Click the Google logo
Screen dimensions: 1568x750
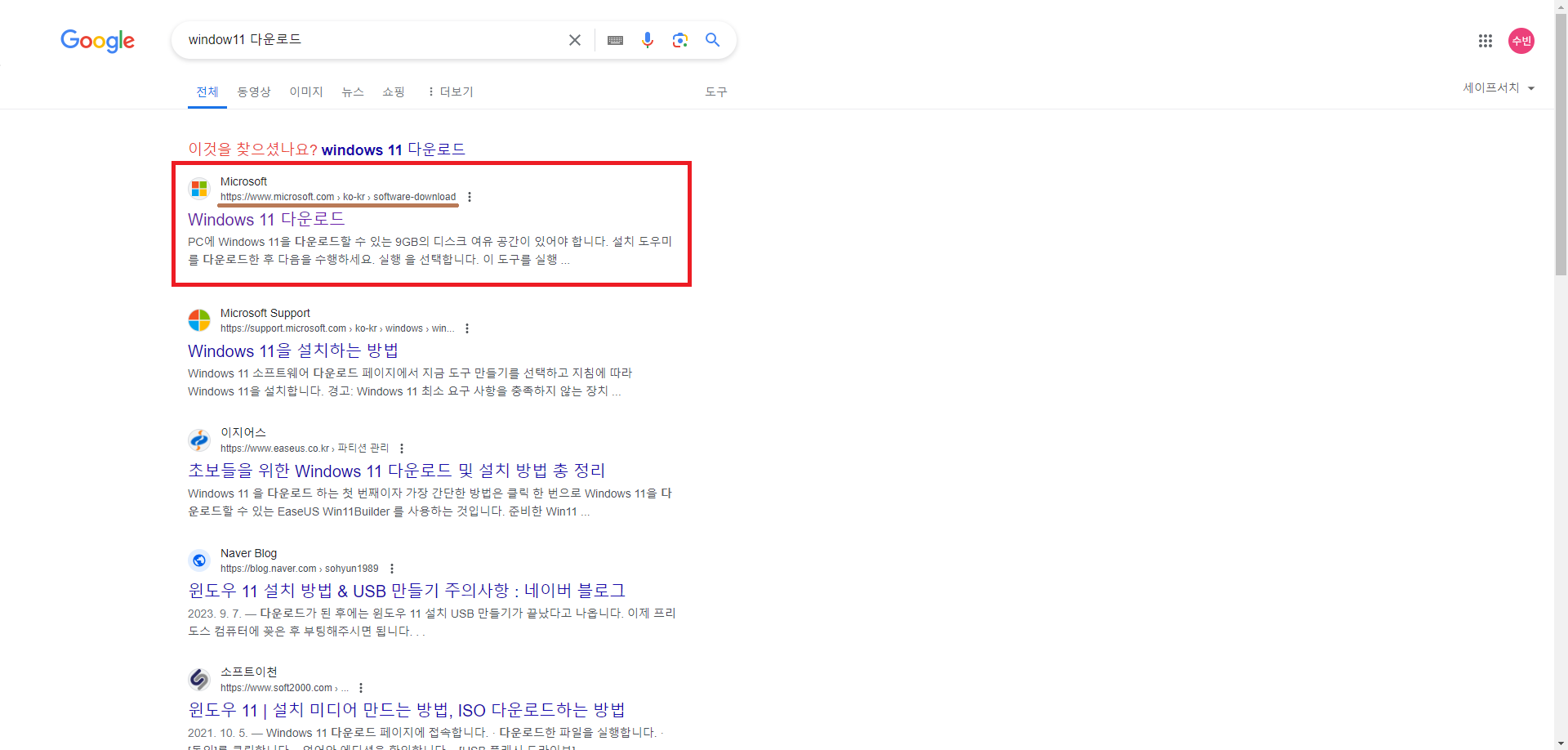coord(97,40)
